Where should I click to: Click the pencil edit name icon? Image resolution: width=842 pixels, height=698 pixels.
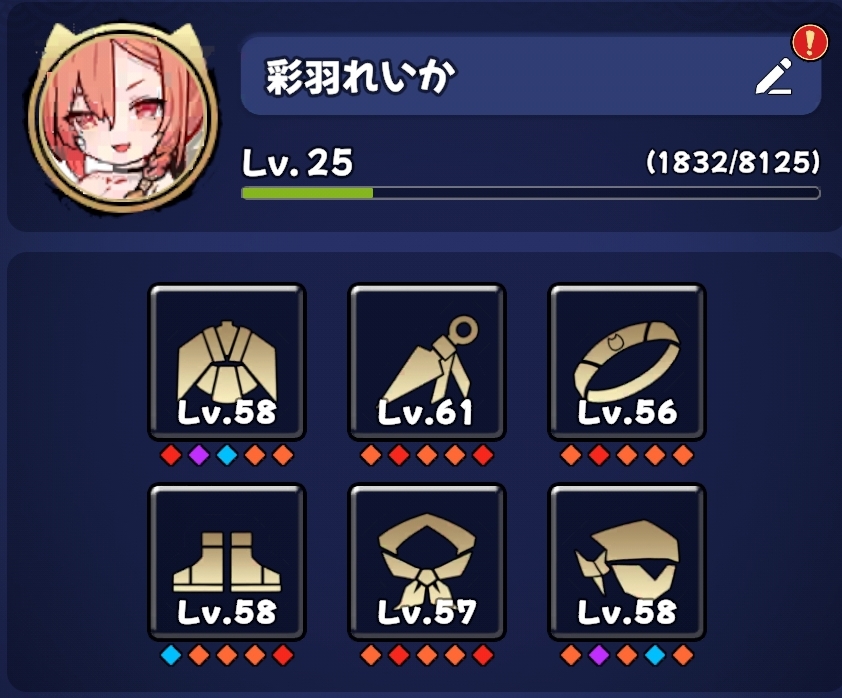point(774,76)
